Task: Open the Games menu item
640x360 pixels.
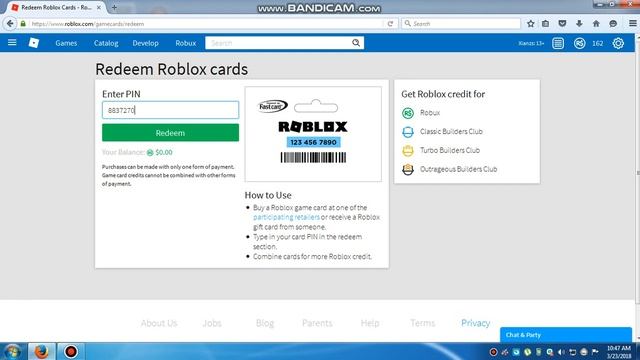Action: (66, 43)
